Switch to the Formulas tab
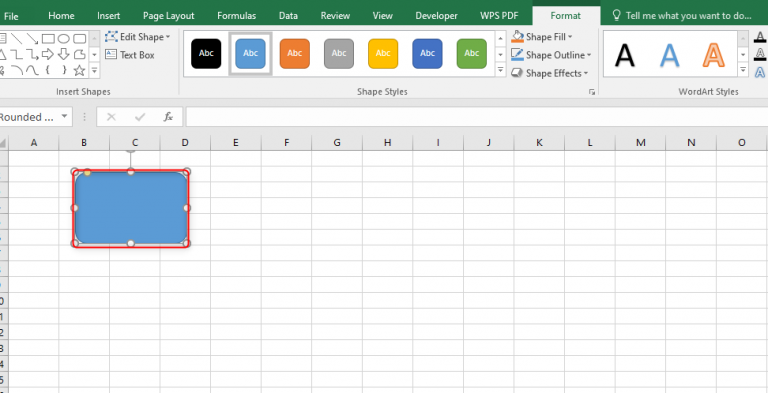The width and height of the screenshot is (768, 393). [x=237, y=16]
